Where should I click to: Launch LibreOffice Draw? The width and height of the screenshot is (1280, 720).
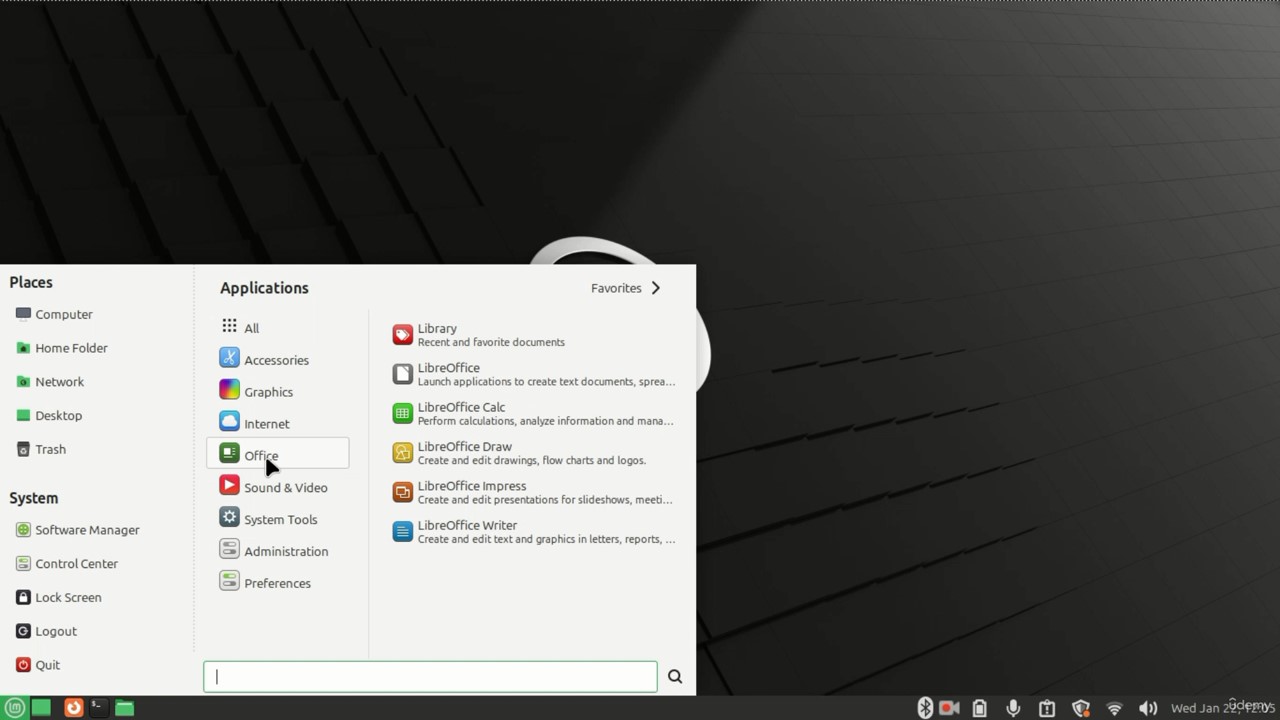pyautogui.click(x=533, y=453)
